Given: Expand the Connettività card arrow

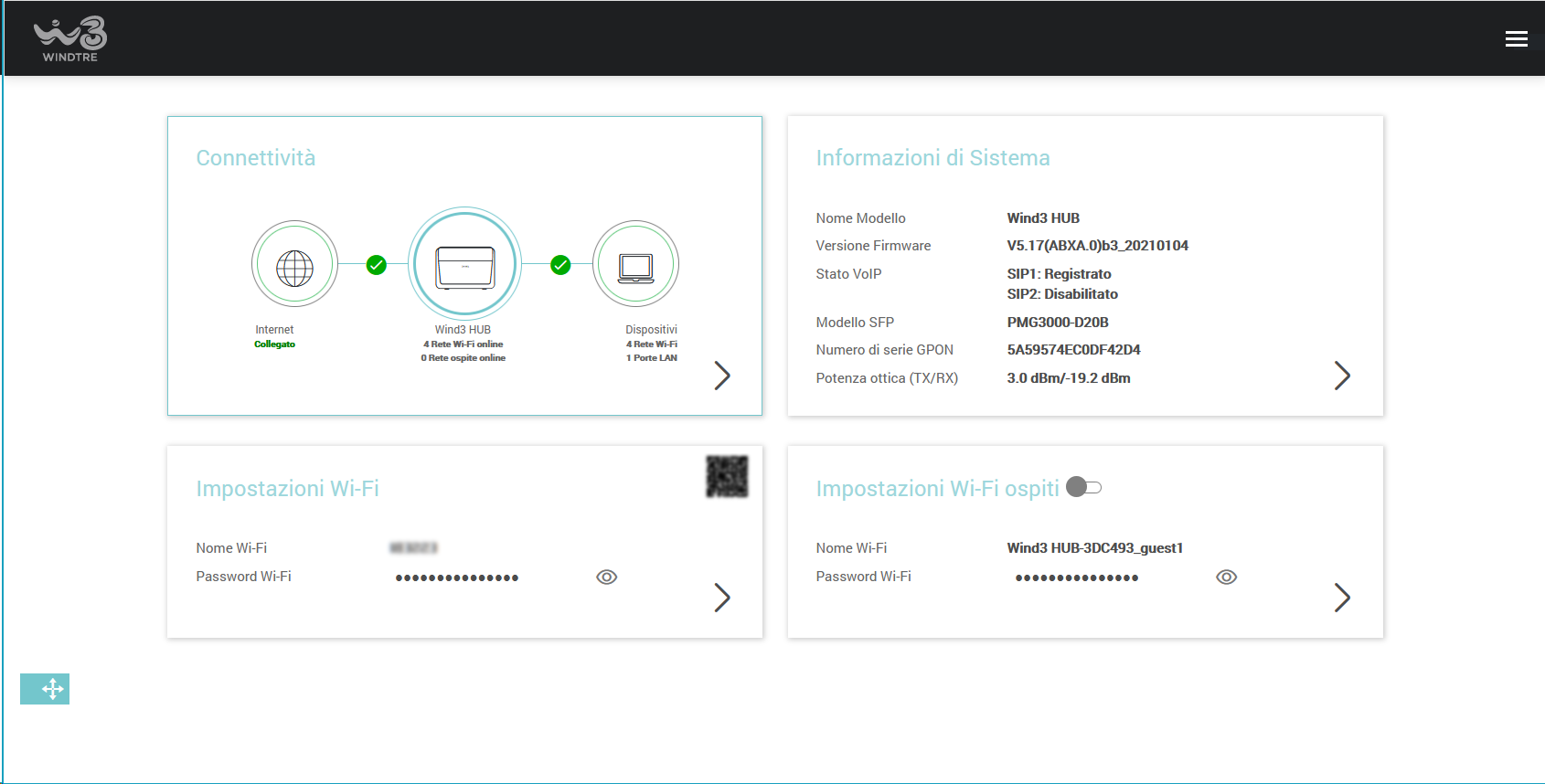Looking at the screenshot, I should point(722,376).
